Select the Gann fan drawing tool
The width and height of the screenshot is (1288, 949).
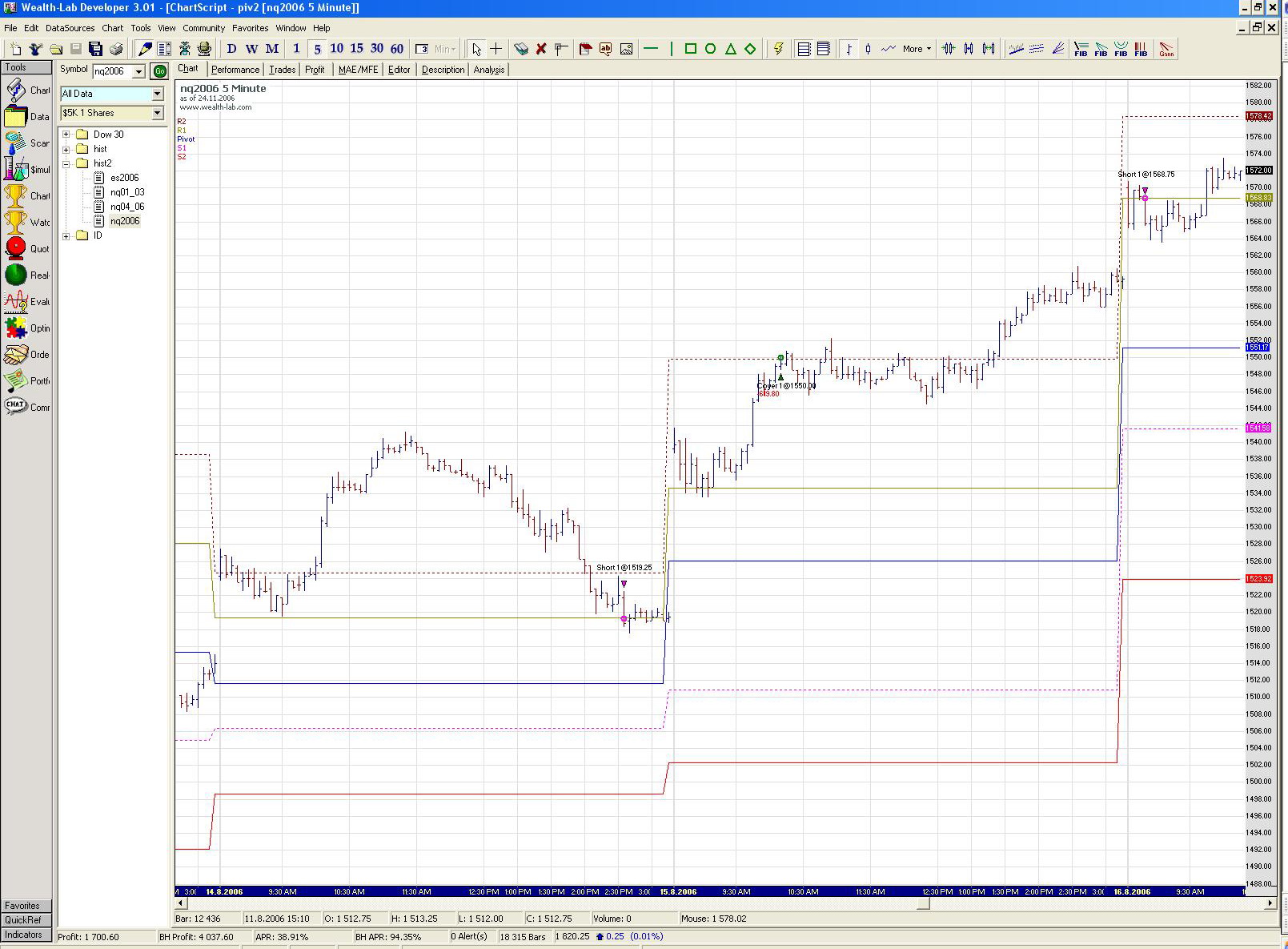pyautogui.click(x=1166, y=49)
